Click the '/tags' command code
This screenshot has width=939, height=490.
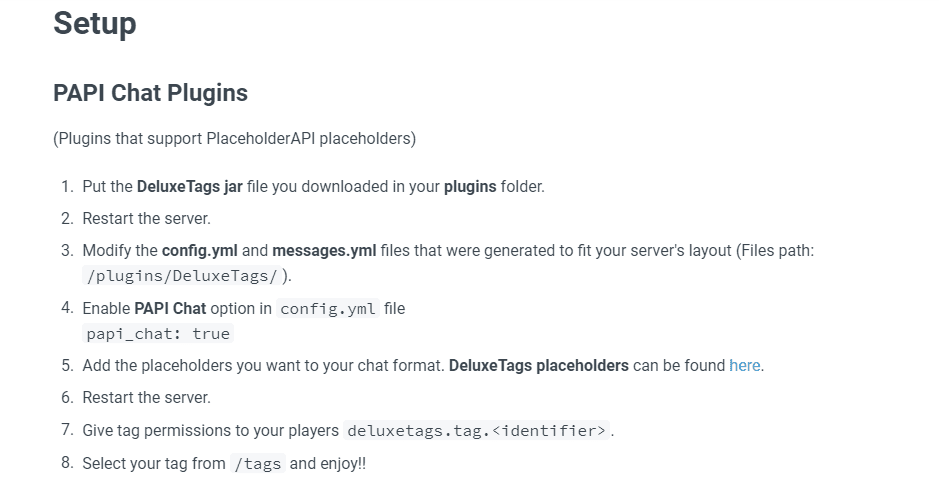[258, 463]
